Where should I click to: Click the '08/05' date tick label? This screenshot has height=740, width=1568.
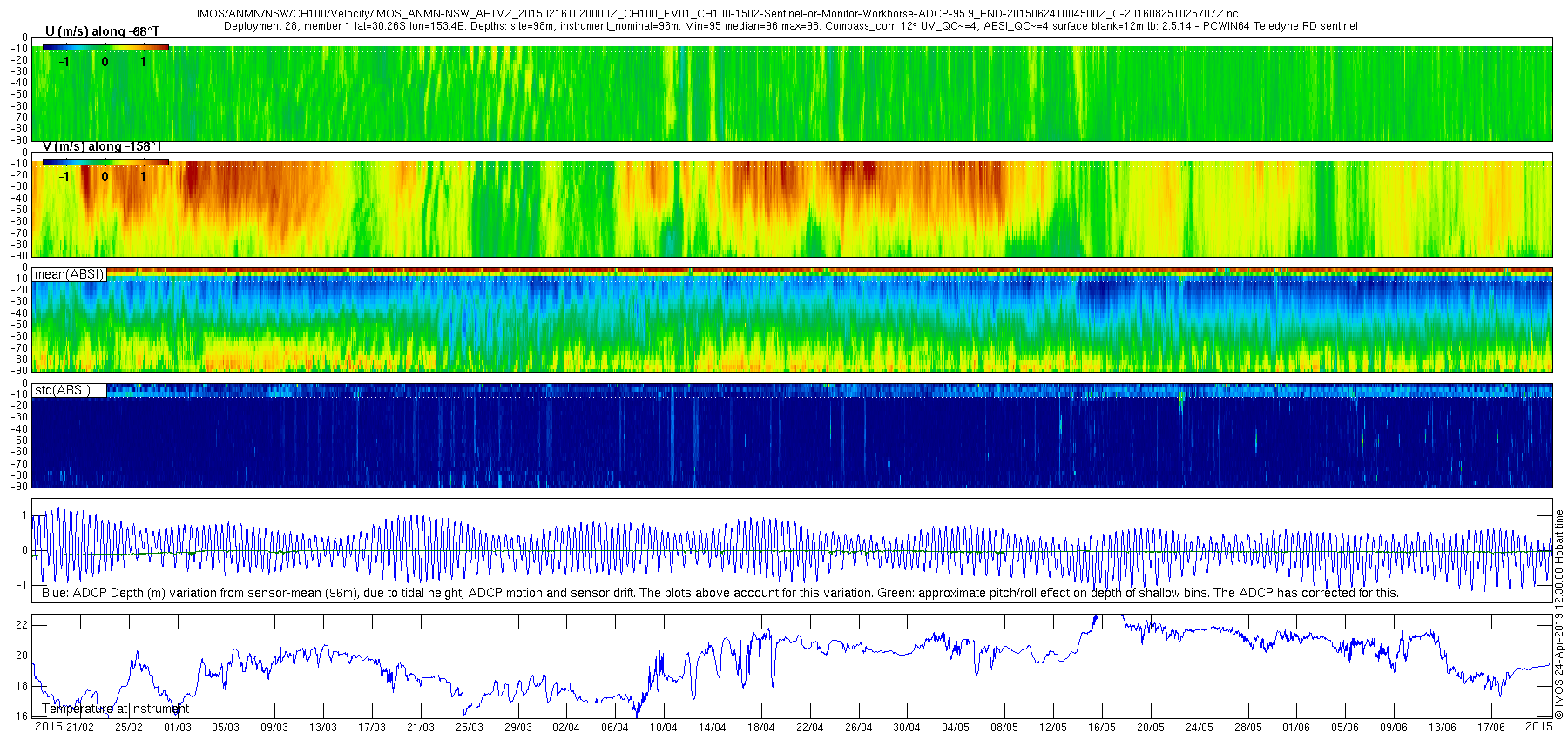[1004, 727]
